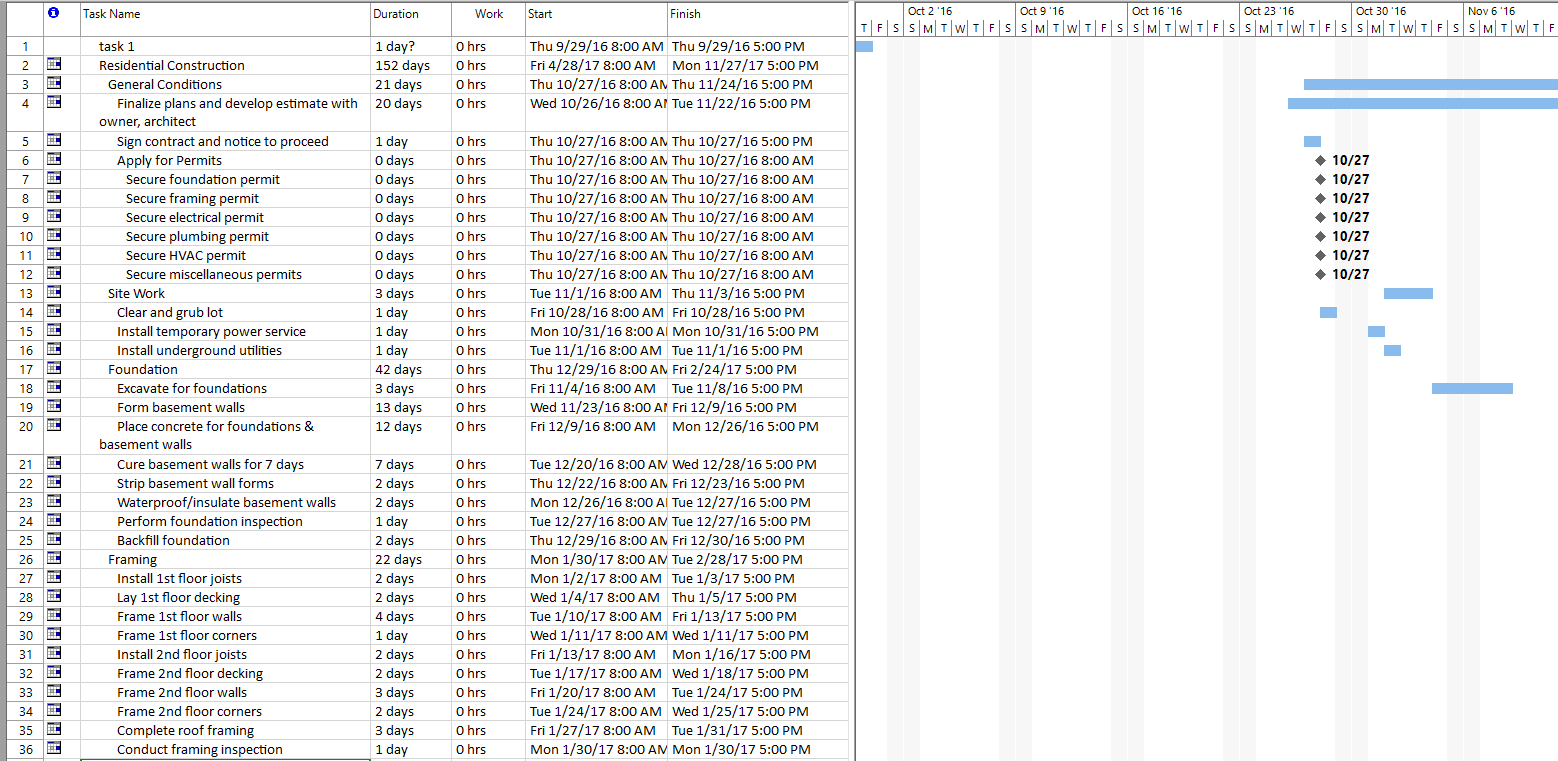Click the '0 hrs' work cell for task 1
Viewport: 1558px width, 761px height.
tap(488, 46)
